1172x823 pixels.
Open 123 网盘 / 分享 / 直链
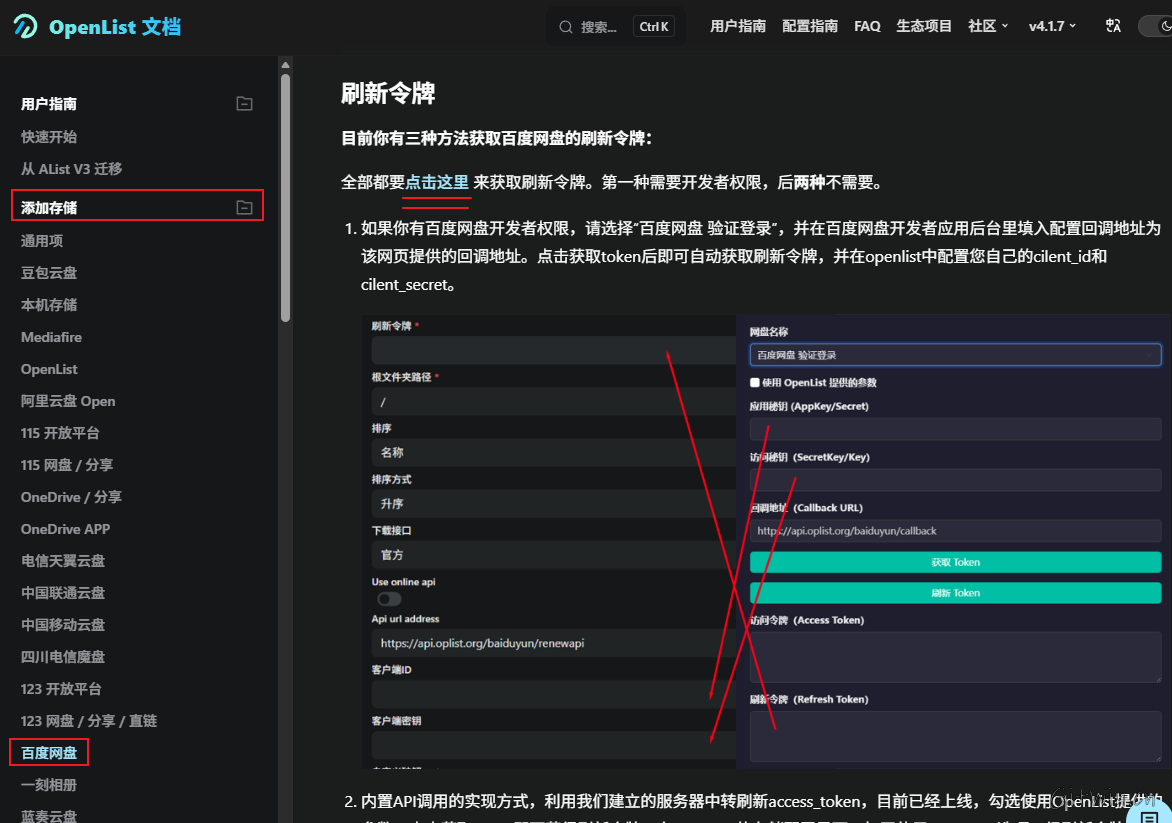[89, 721]
